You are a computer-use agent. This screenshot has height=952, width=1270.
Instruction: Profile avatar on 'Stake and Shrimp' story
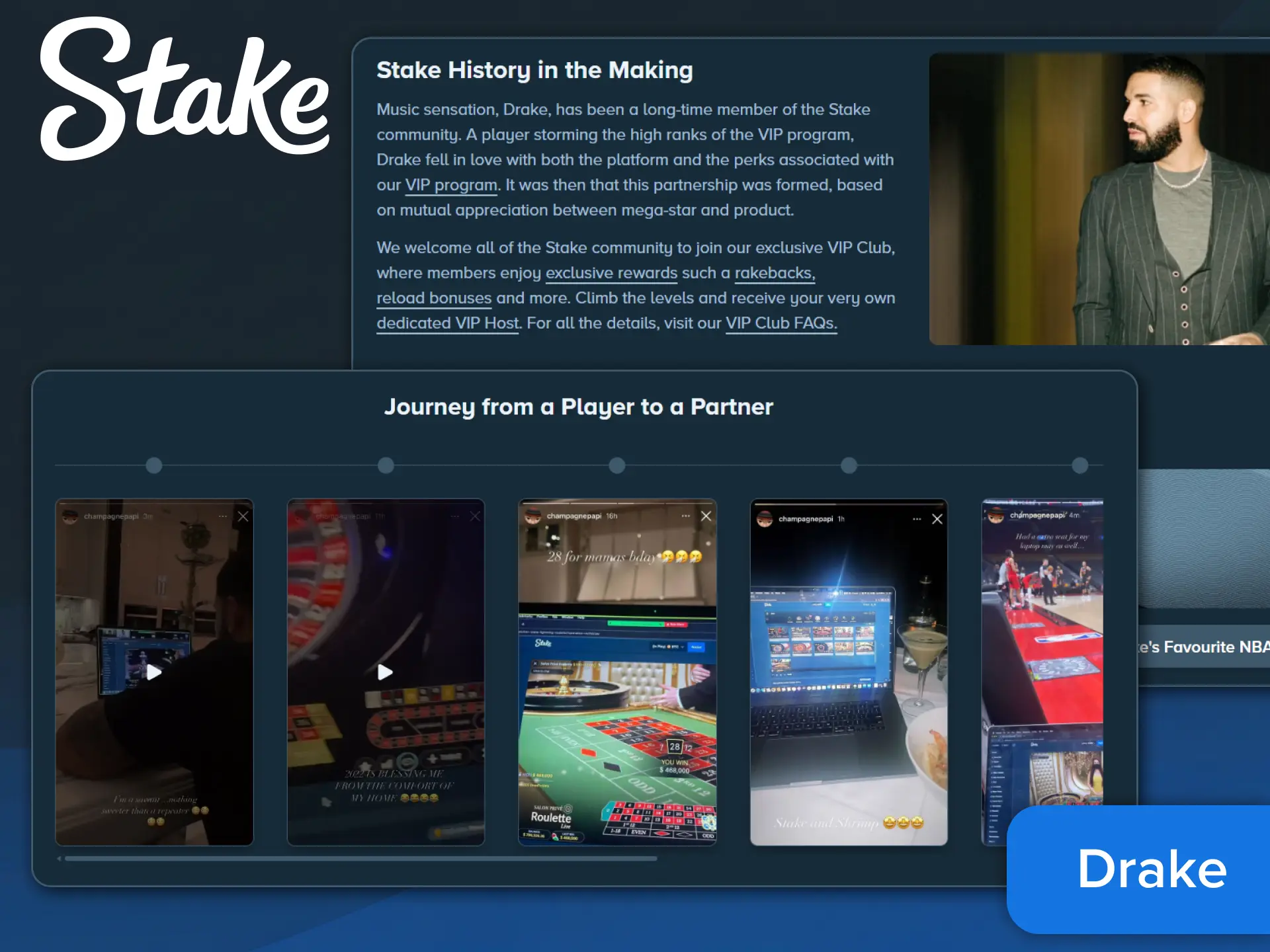(x=765, y=519)
